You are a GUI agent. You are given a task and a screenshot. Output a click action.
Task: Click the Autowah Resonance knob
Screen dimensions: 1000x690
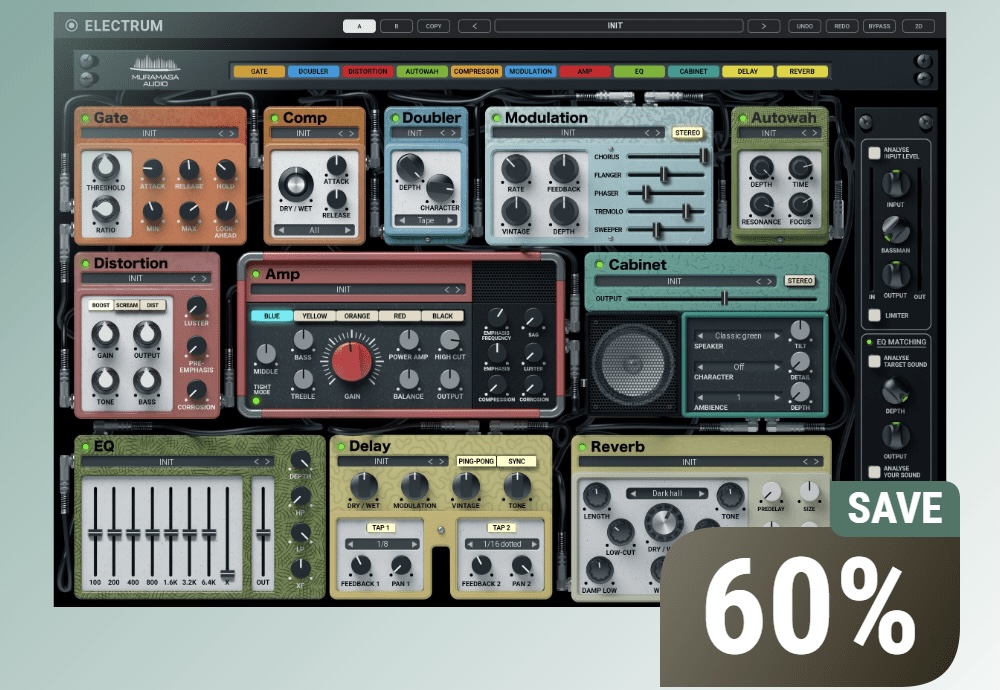click(761, 205)
